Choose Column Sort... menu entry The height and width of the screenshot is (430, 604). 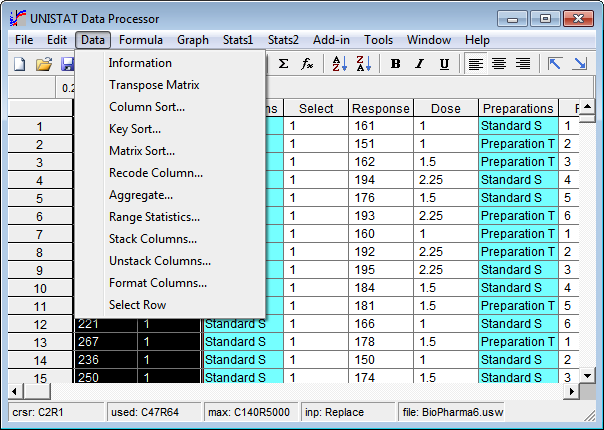click(x=170, y=107)
